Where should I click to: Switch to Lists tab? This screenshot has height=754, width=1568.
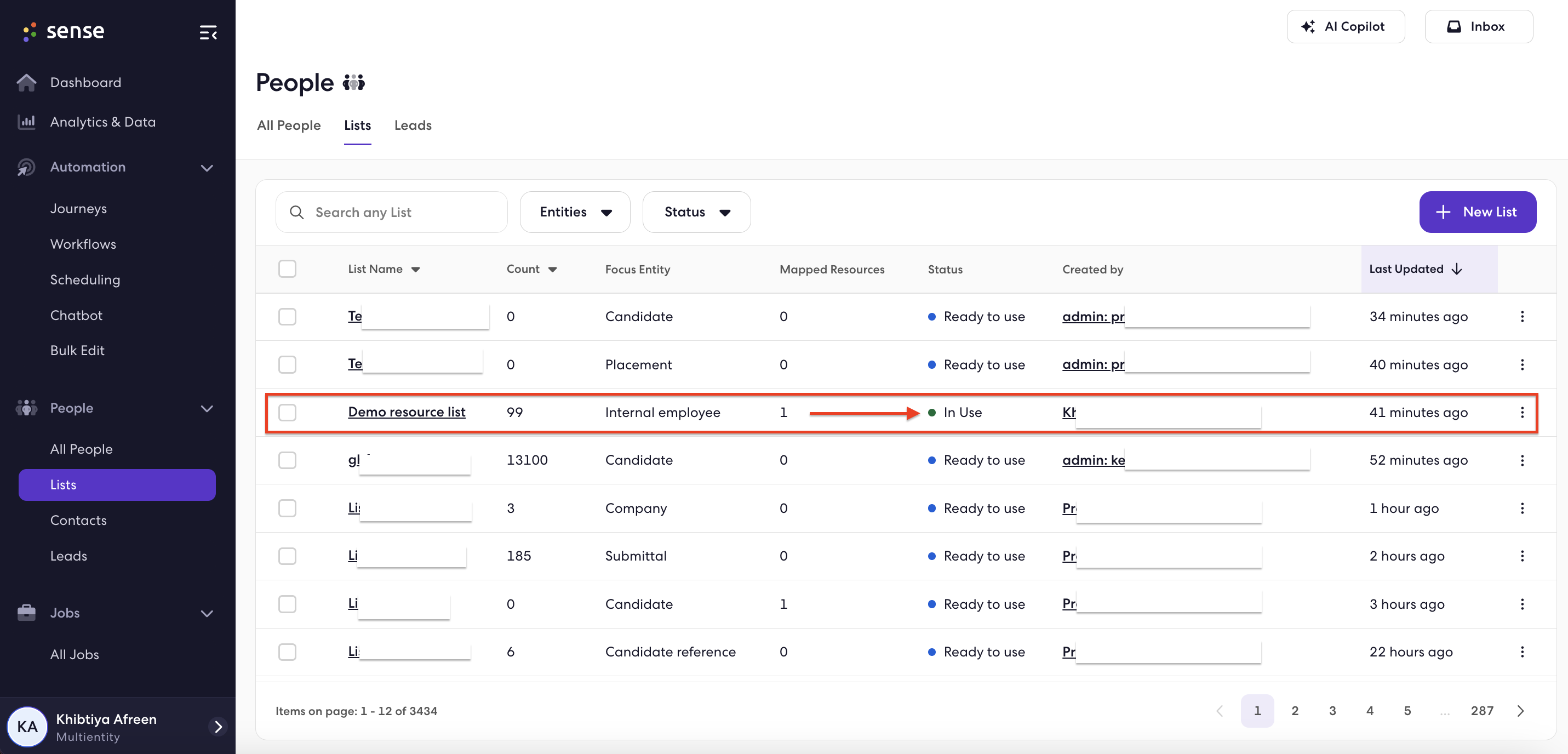coord(357,125)
